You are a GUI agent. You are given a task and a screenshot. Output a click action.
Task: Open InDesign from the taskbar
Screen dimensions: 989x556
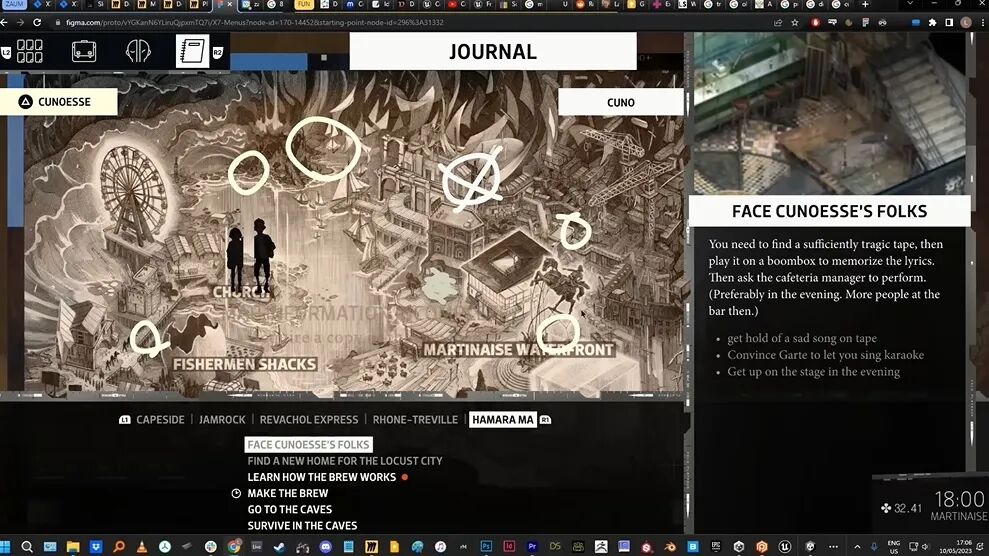coord(509,547)
